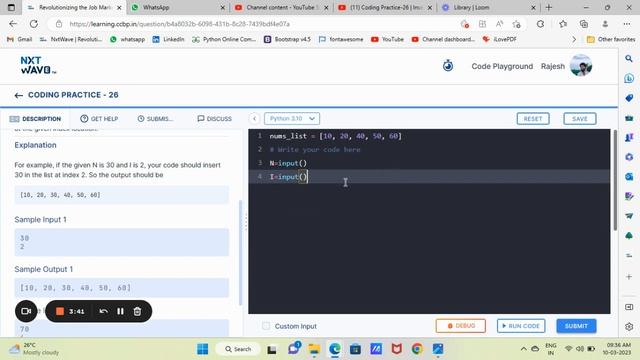Viewport: 640px width, 360px height.
Task: Open Code Playground link
Action: tap(502, 66)
